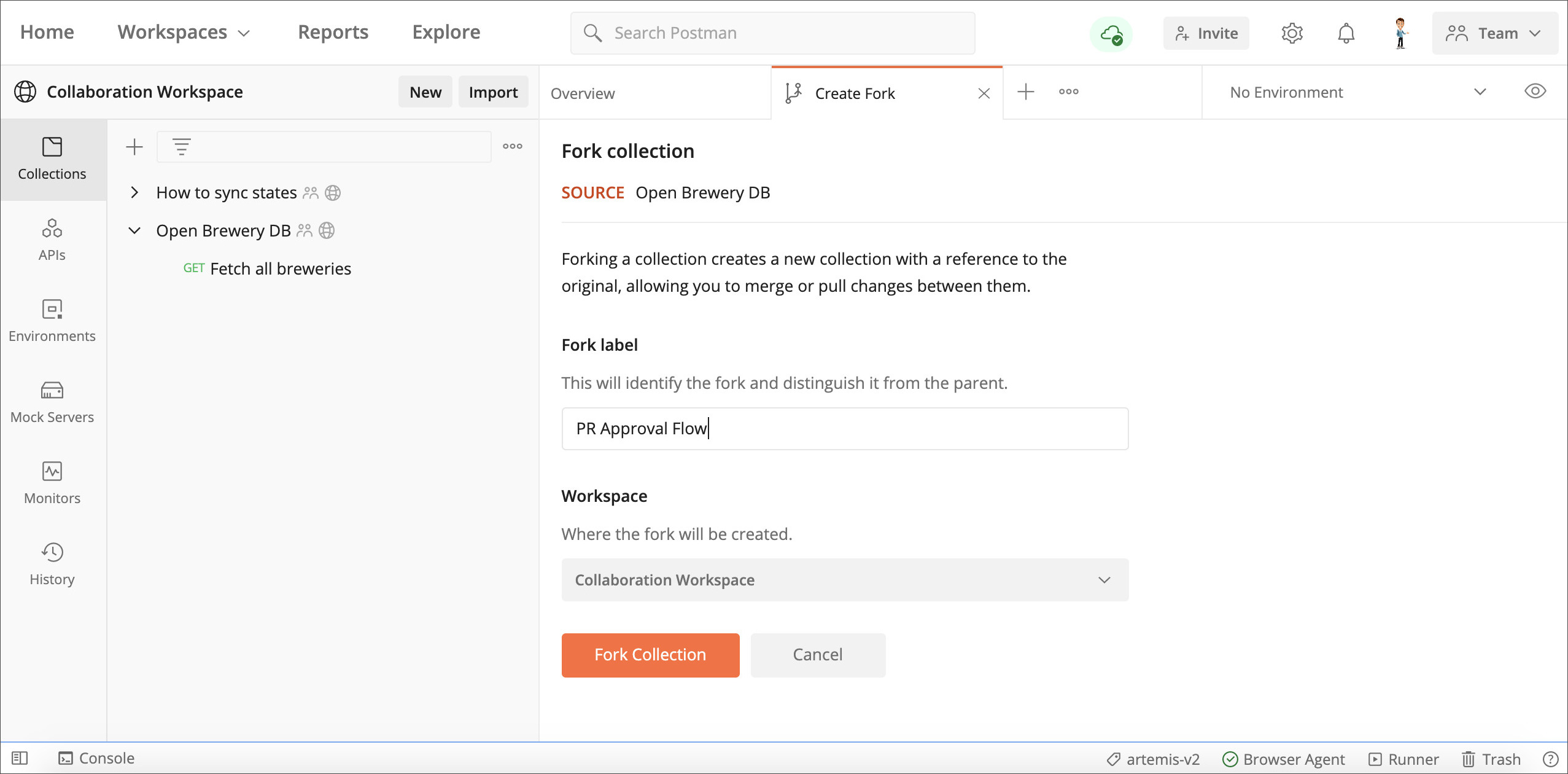The height and width of the screenshot is (774, 1568).
Task: Click the globe icon beside Open Brewery DB
Action: 327,230
